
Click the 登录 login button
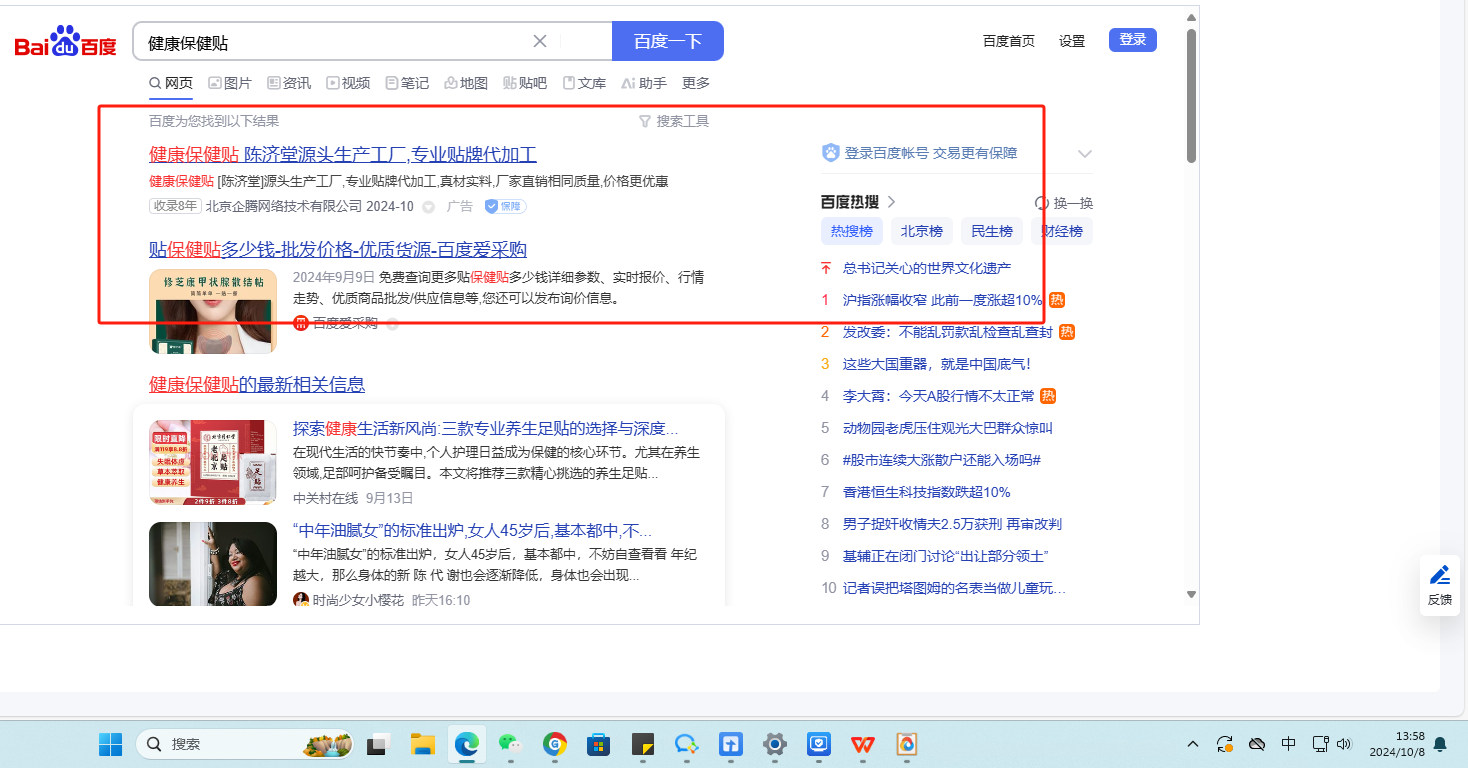click(x=1132, y=40)
